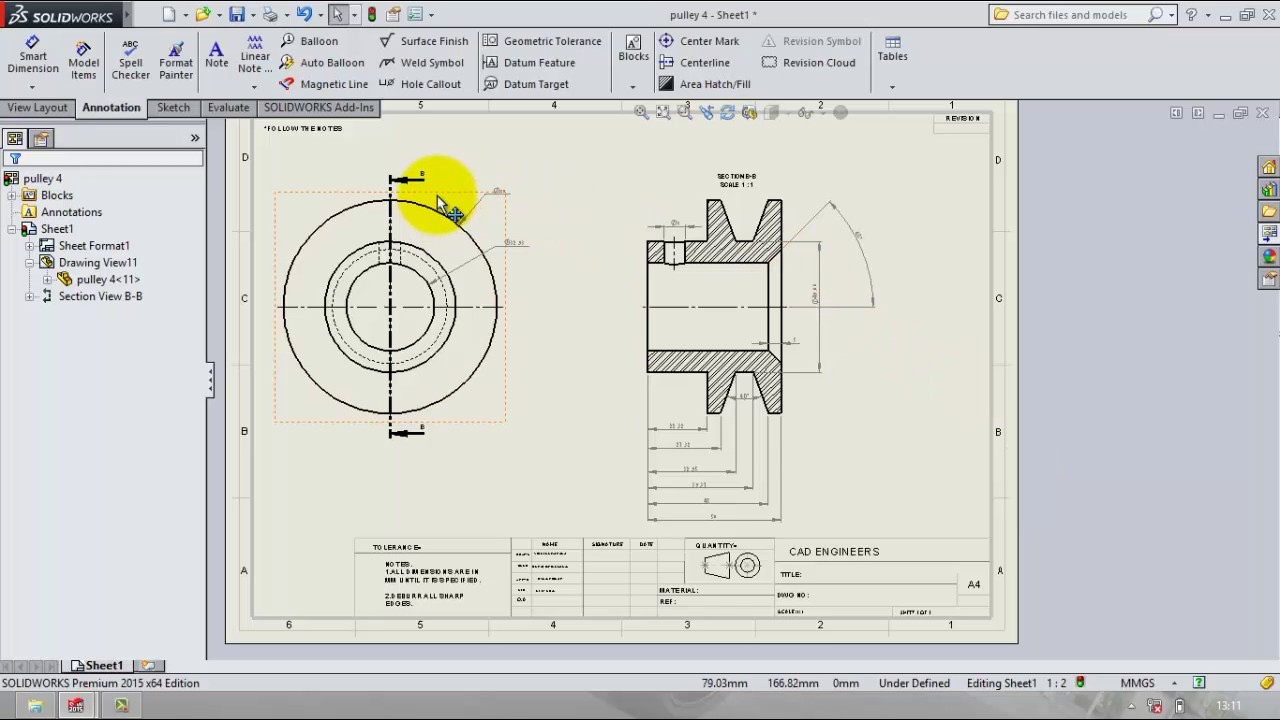Print the drawing sheet
The image size is (1280, 720).
coord(270,14)
